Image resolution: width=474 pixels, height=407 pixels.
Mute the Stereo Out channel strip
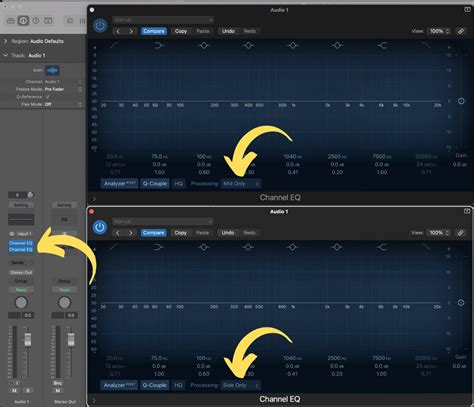click(x=58, y=390)
